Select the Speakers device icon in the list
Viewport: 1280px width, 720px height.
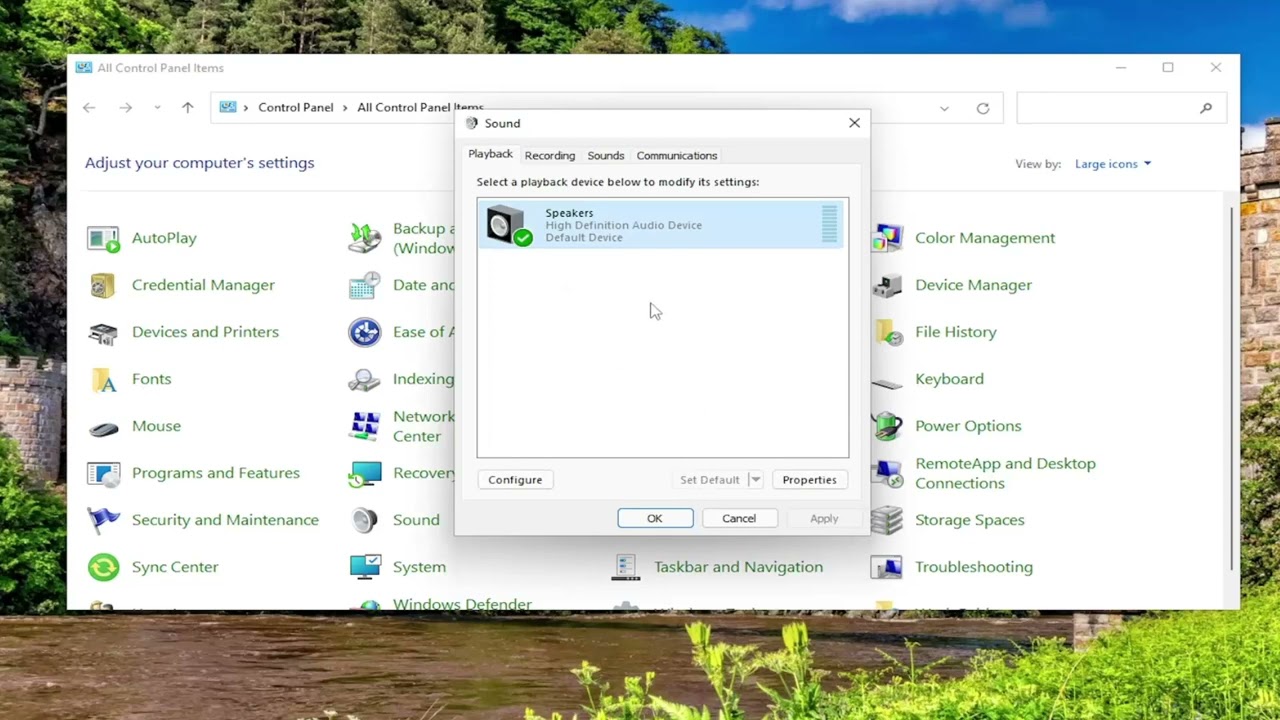tap(509, 225)
